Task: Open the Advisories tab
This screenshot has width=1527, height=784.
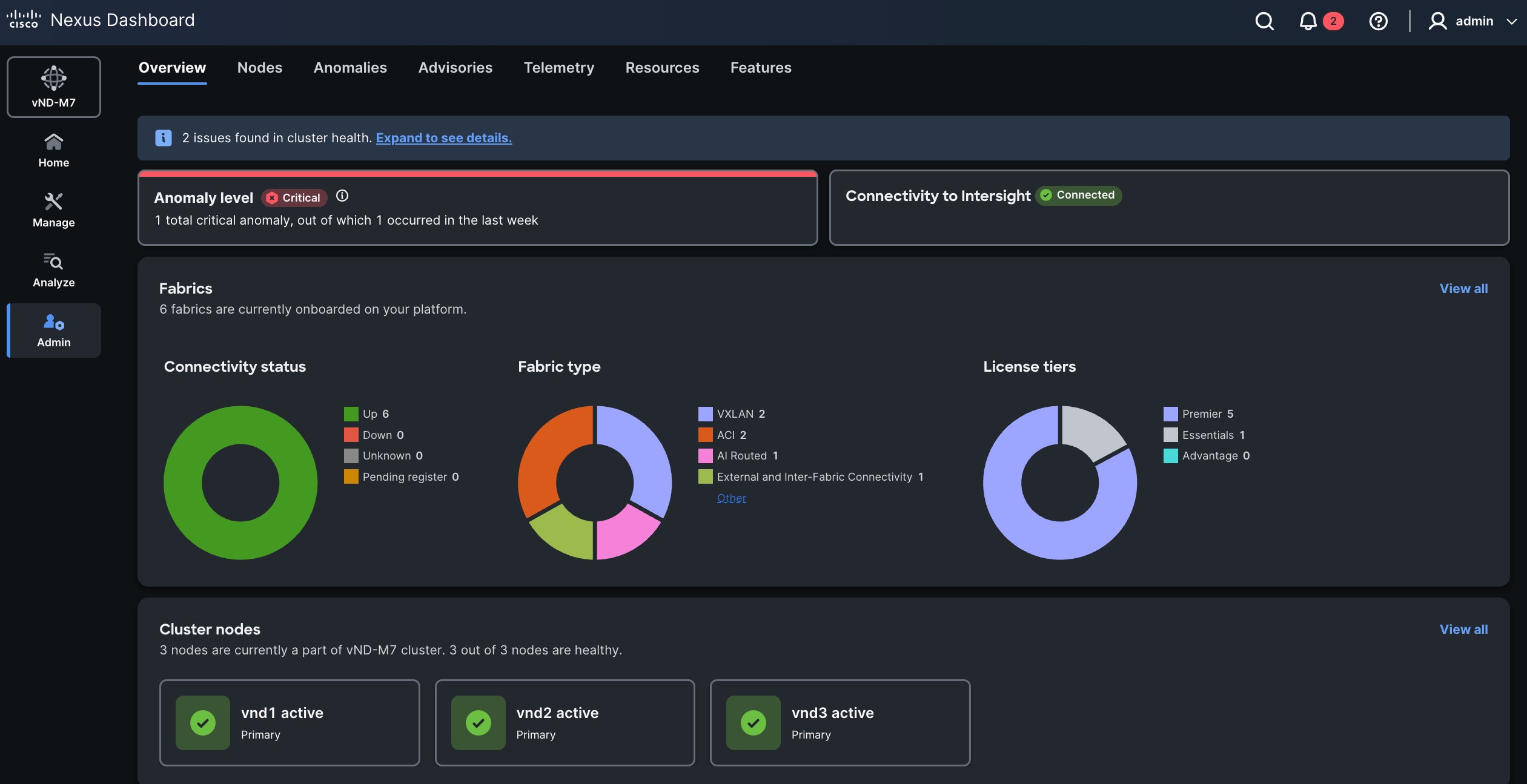Action: coord(455,68)
